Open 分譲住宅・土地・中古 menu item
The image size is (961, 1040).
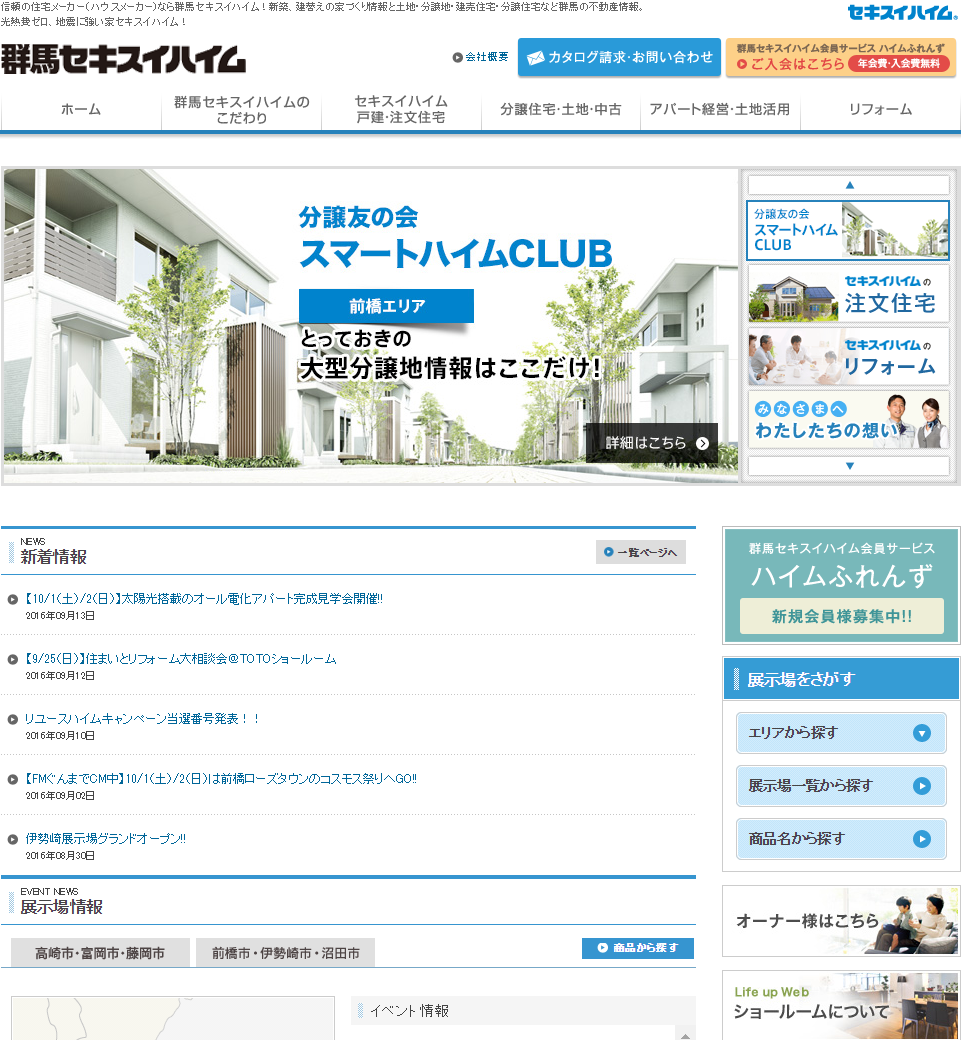coord(560,109)
